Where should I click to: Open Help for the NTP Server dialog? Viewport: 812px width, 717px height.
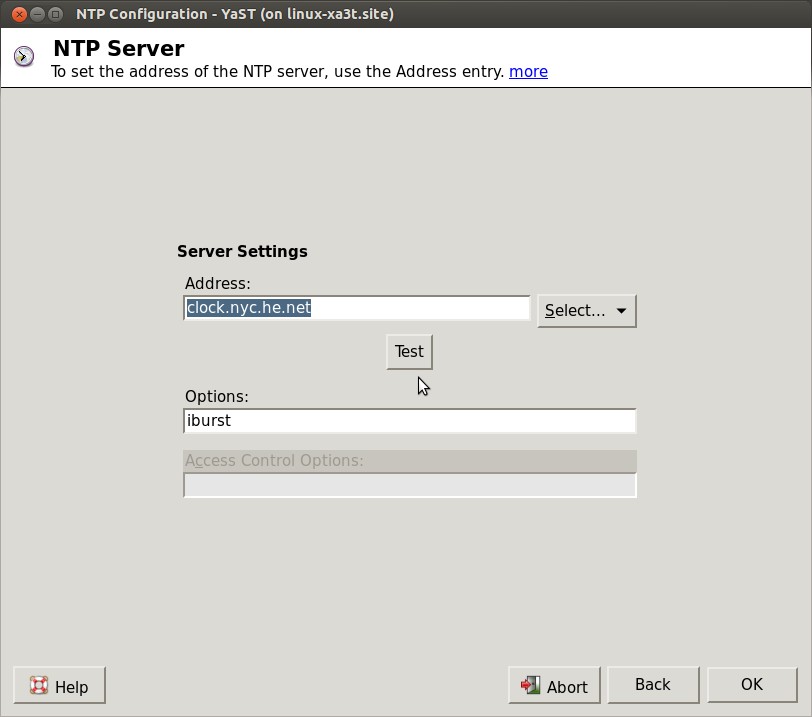click(x=59, y=687)
